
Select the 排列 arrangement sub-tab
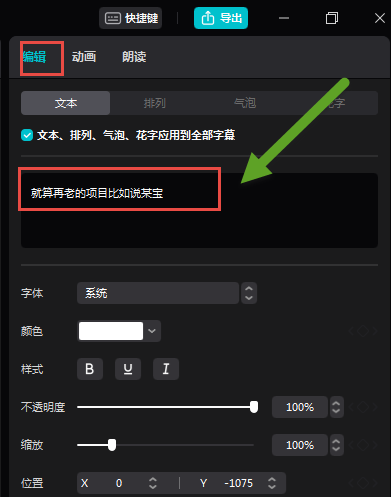155,103
